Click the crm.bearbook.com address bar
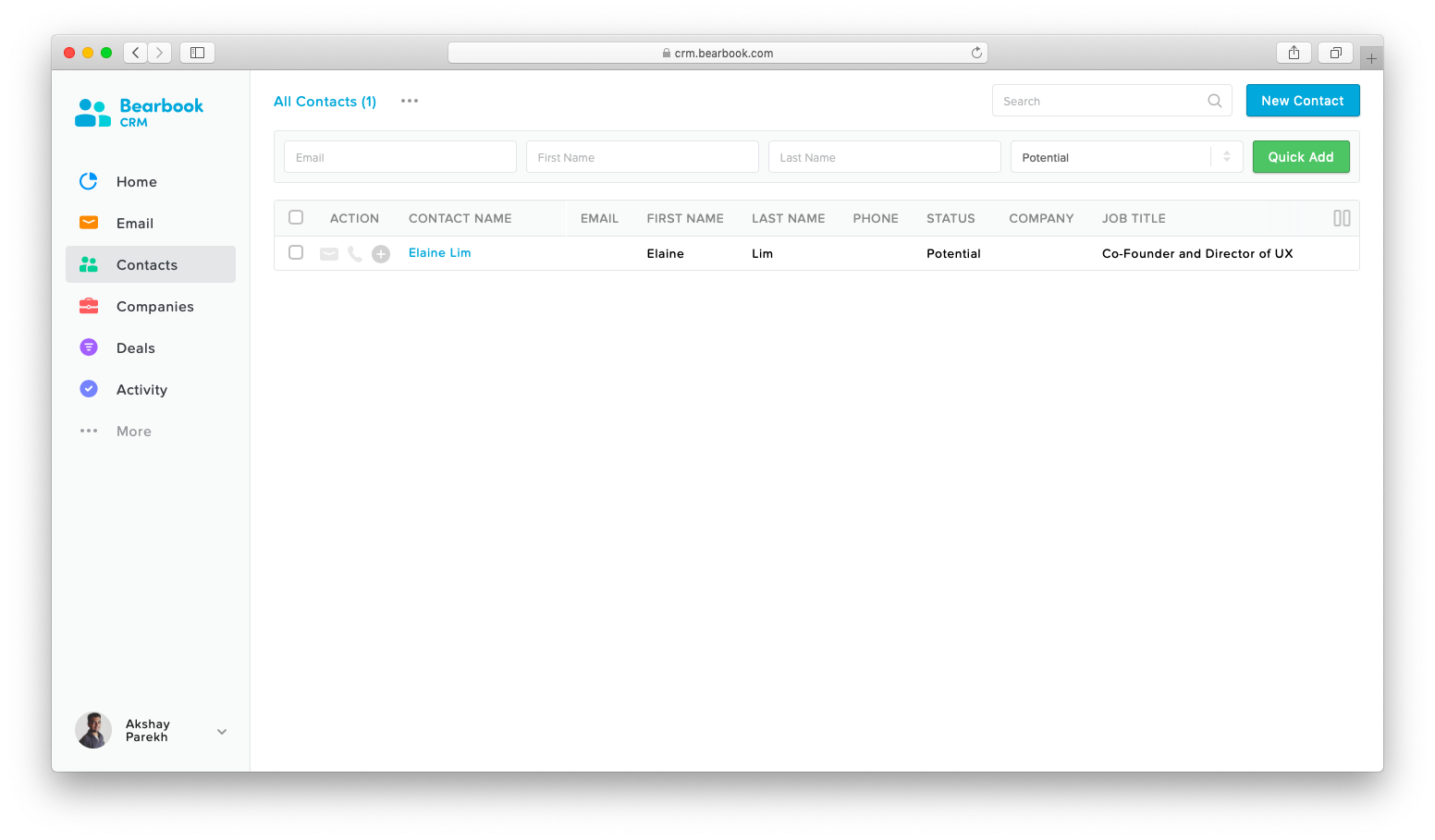The image size is (1435, 840). 717,53
